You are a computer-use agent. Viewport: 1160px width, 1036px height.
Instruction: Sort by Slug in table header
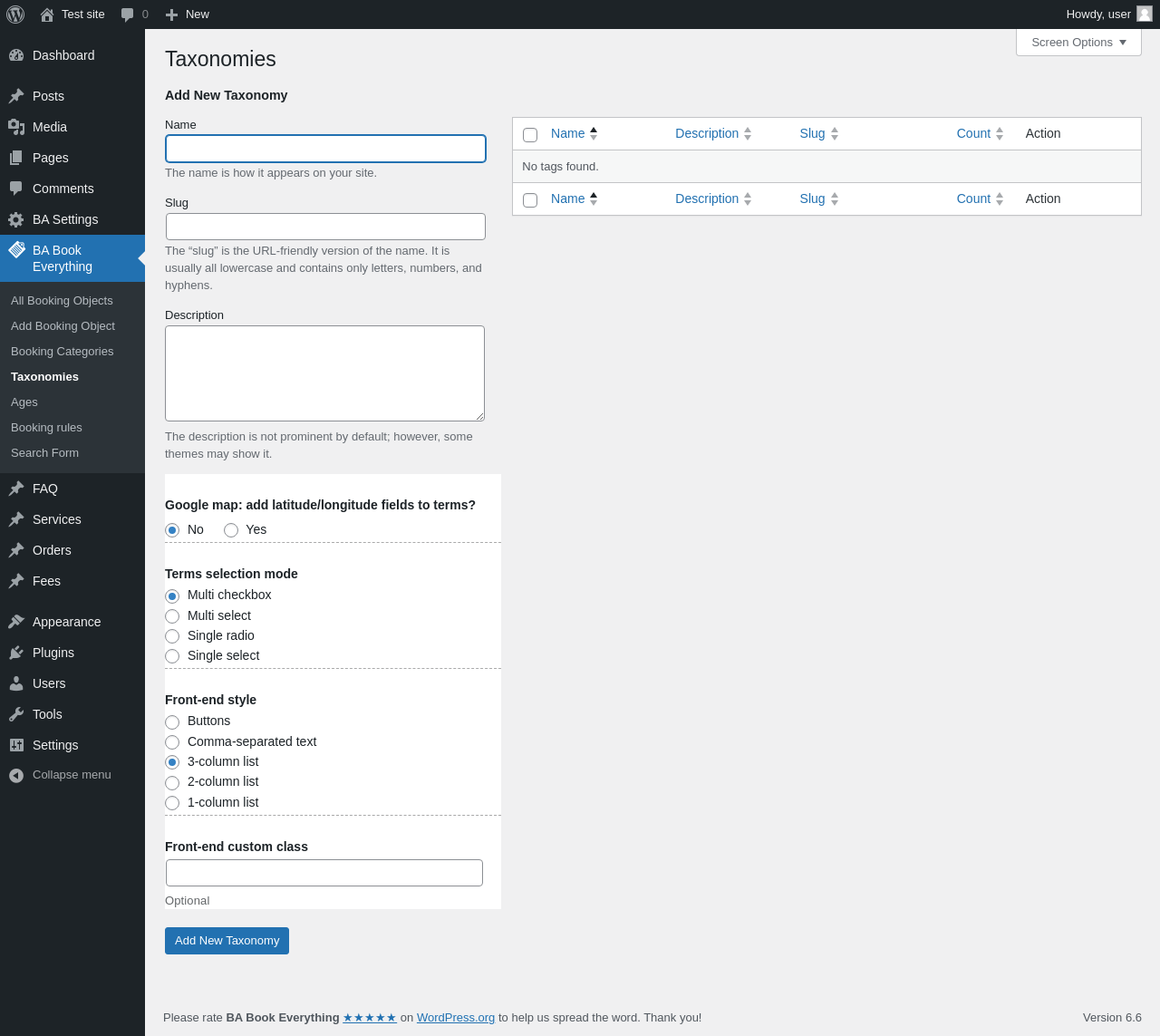click(x=819, y=133)
